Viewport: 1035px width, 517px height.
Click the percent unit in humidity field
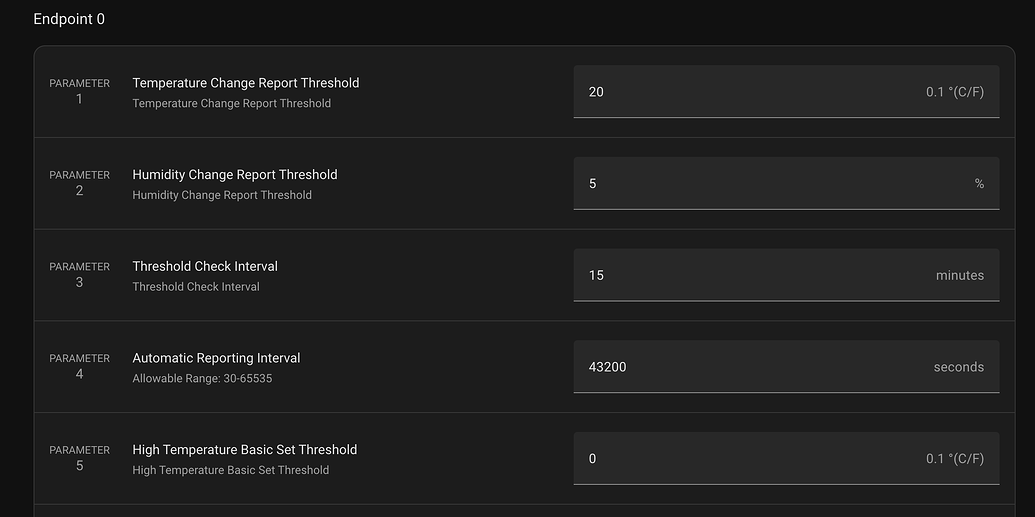(979, 184)
